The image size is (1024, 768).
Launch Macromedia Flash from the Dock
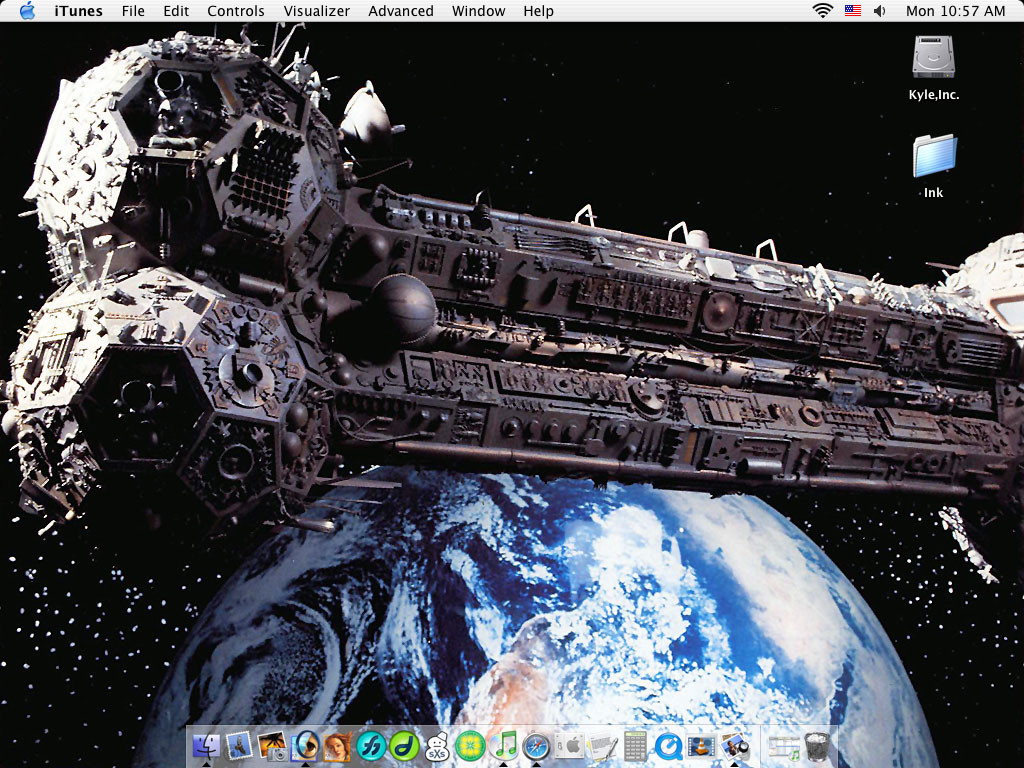click(x=371, y=746)
